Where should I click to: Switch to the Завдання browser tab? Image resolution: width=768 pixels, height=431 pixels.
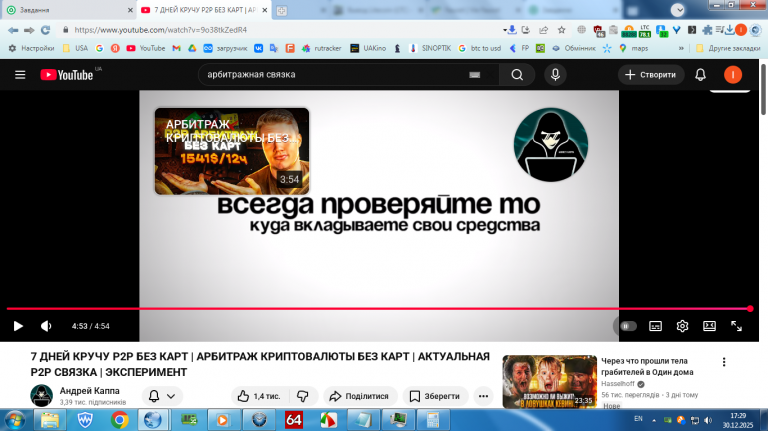coord(69,10)
